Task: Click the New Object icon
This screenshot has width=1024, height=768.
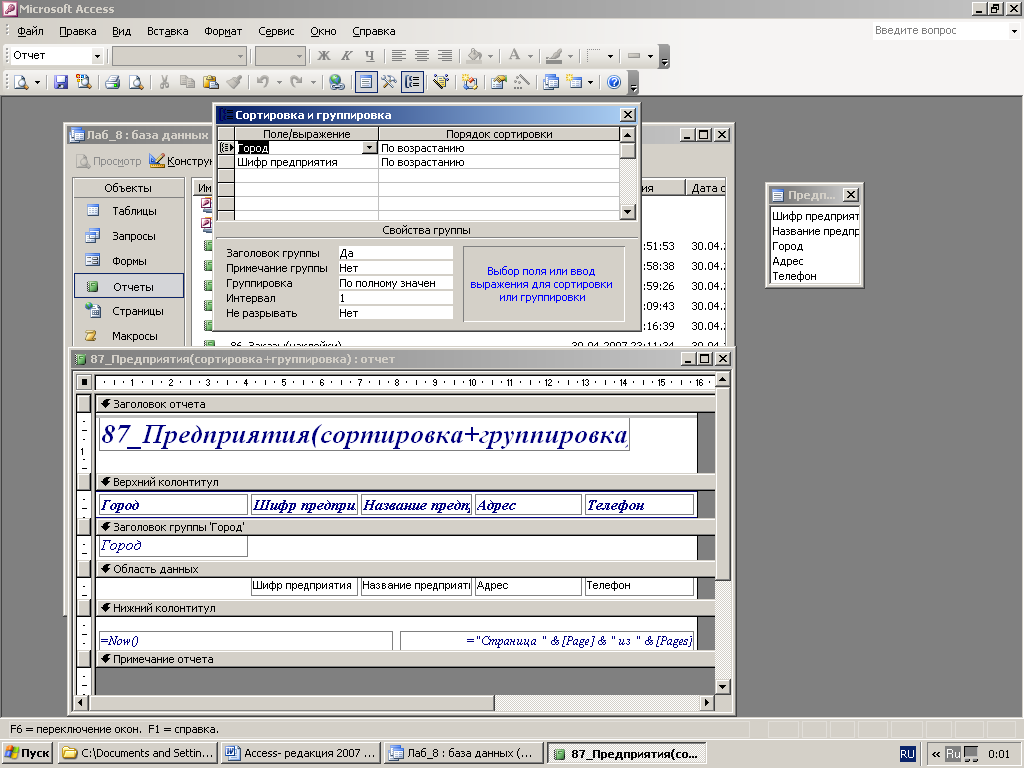Action: [575, 82]
